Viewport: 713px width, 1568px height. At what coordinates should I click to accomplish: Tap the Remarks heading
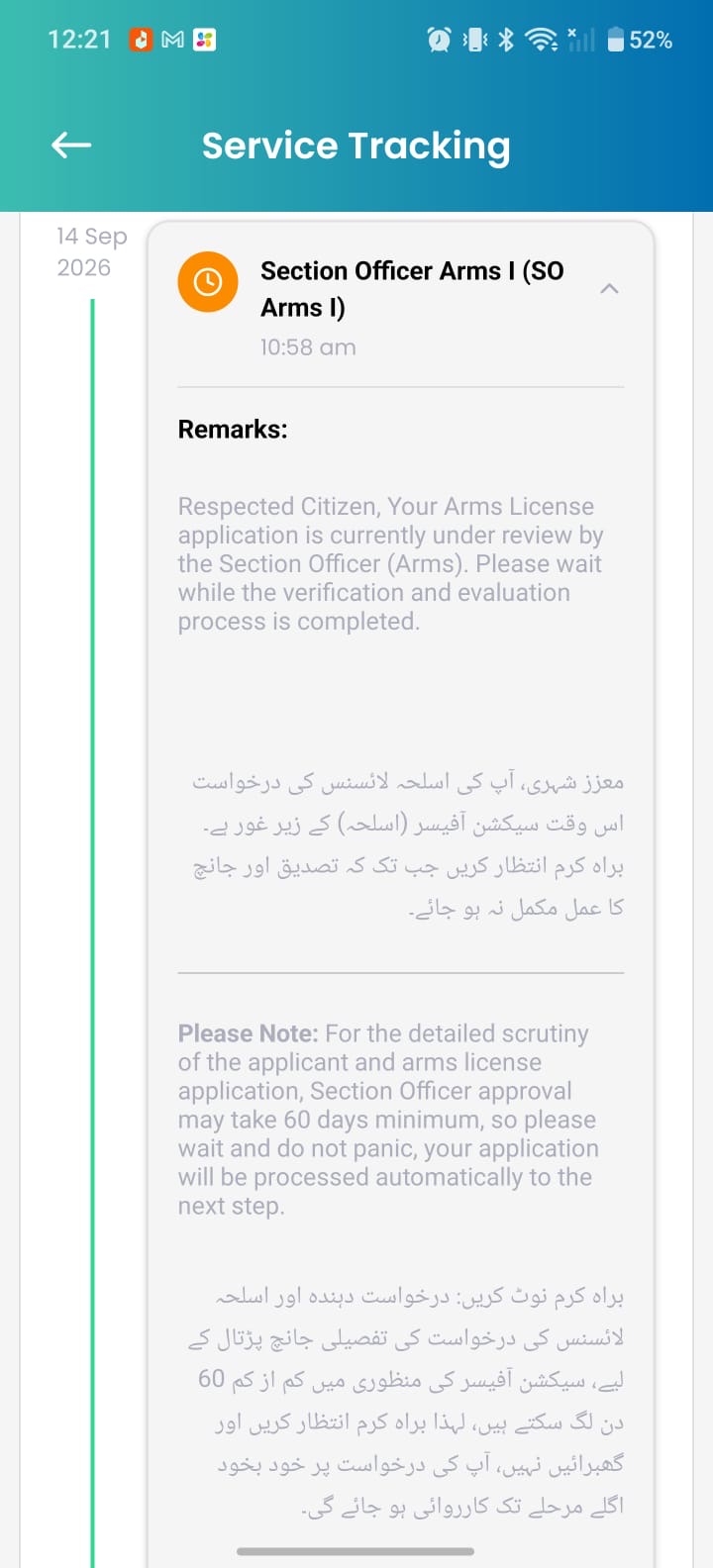click(x=233, y=429)
